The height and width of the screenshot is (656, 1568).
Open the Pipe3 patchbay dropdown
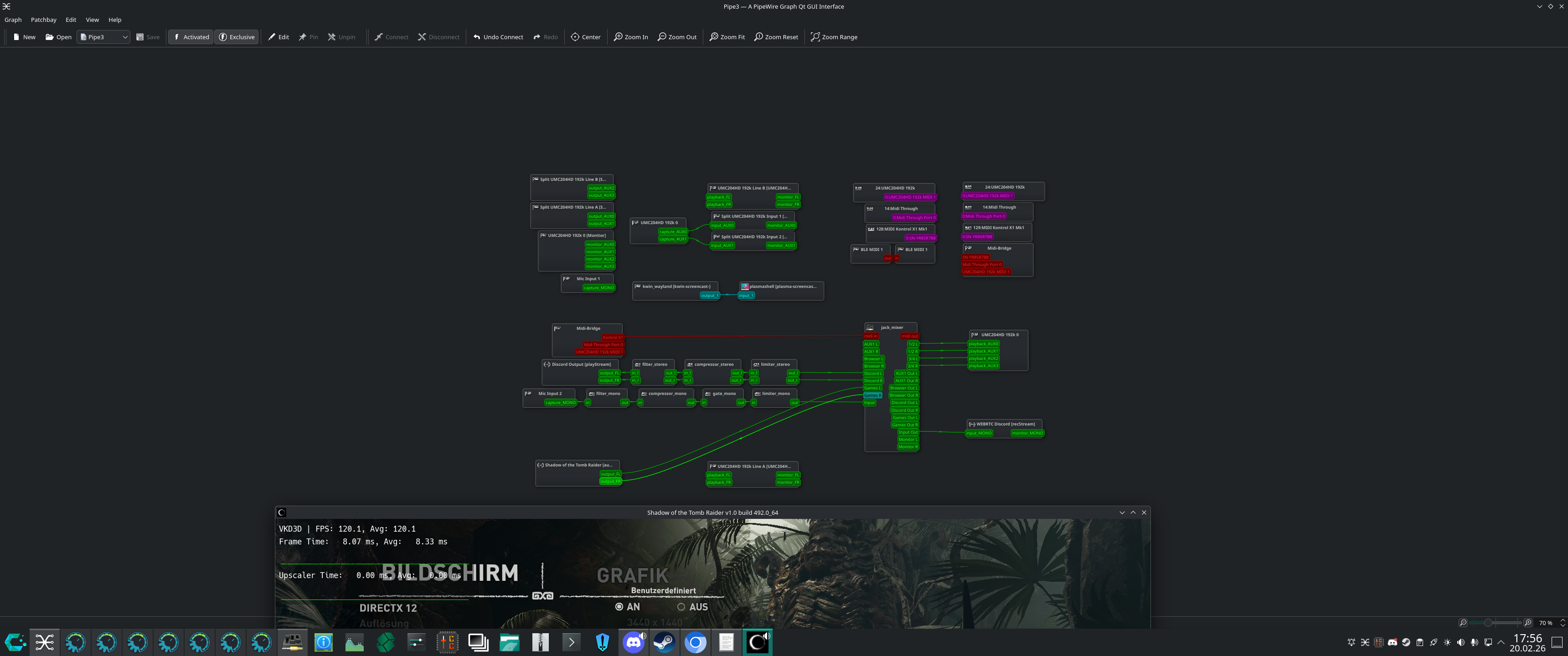[x=103, y=37]
